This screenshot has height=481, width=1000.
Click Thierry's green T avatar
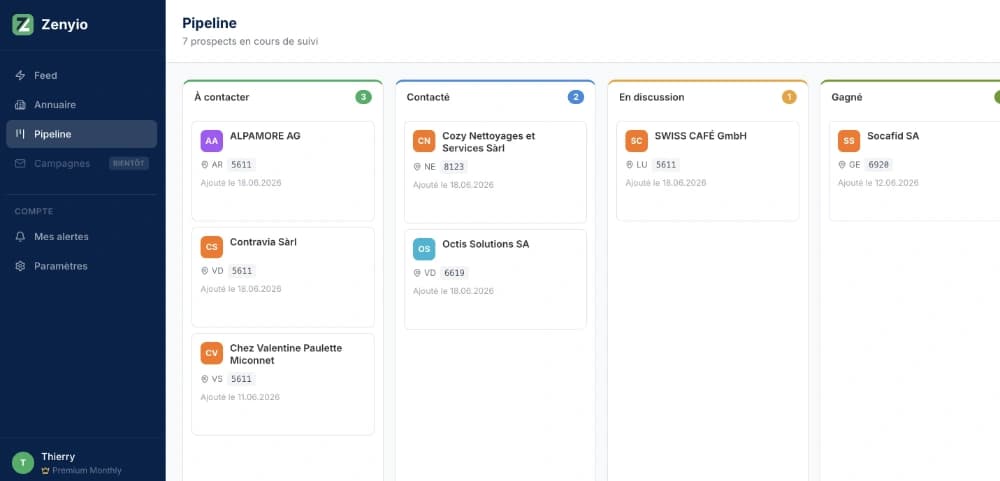[23, 462]
